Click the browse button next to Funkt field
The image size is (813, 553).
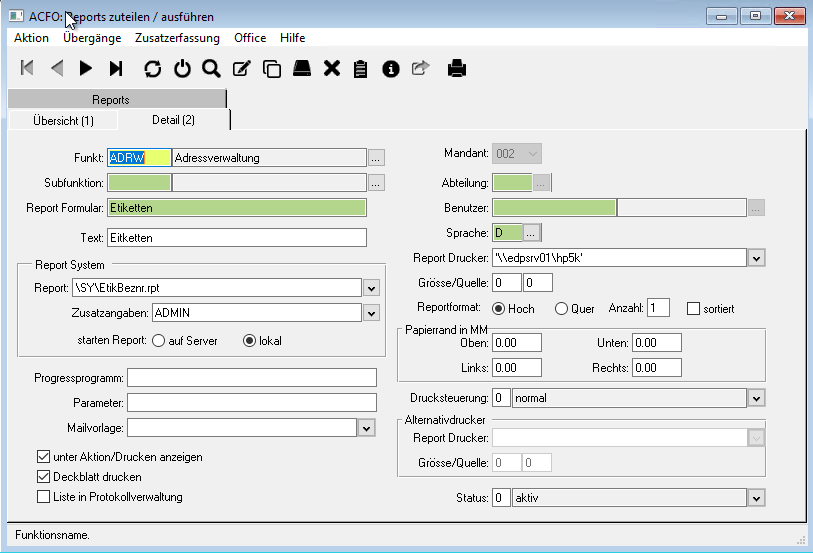(x=376, y=157)
